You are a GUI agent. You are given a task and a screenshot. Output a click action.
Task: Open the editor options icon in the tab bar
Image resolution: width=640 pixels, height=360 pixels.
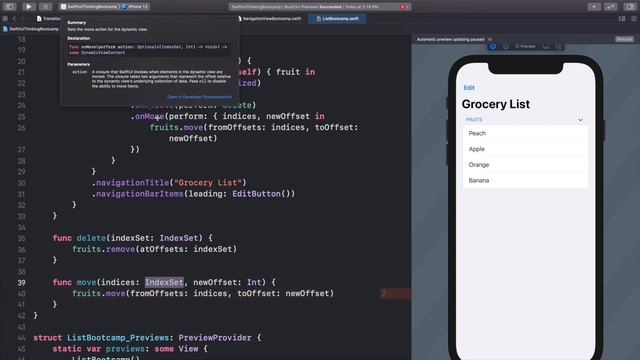(622, 18)
